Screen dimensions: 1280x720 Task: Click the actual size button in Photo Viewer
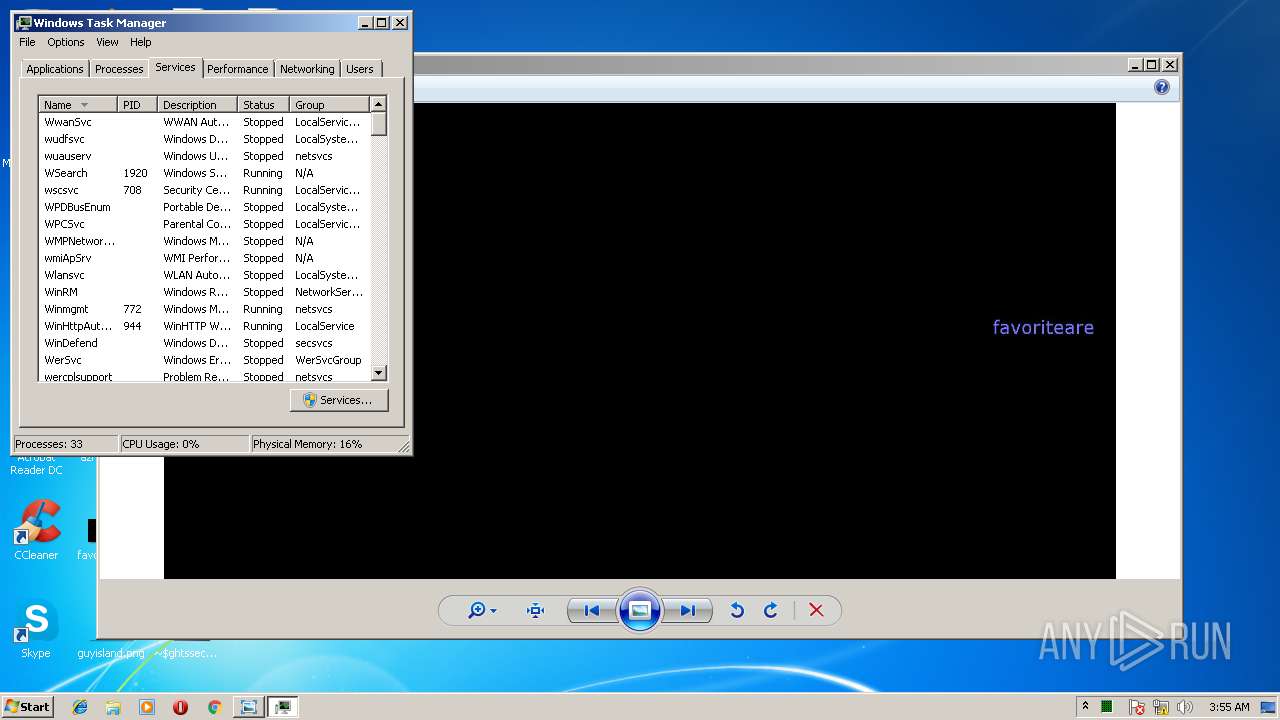point(535,611)
